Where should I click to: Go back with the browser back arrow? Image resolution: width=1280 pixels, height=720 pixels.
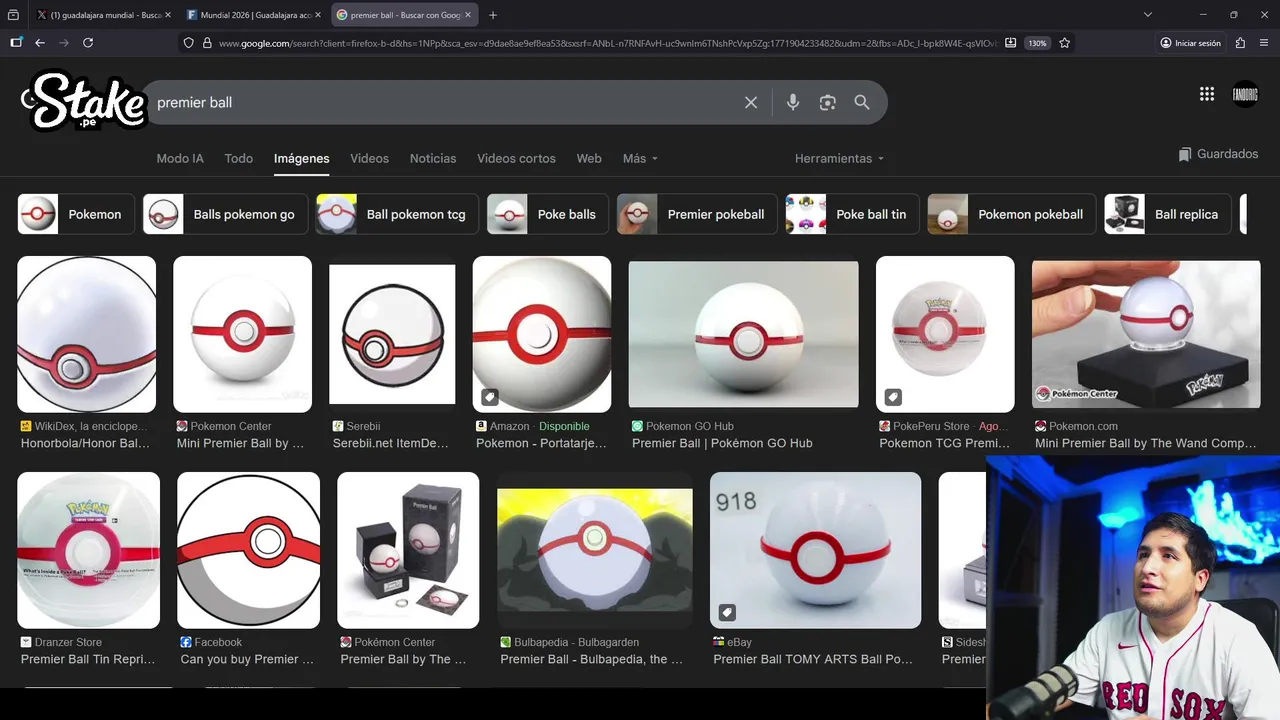[40, 43]
